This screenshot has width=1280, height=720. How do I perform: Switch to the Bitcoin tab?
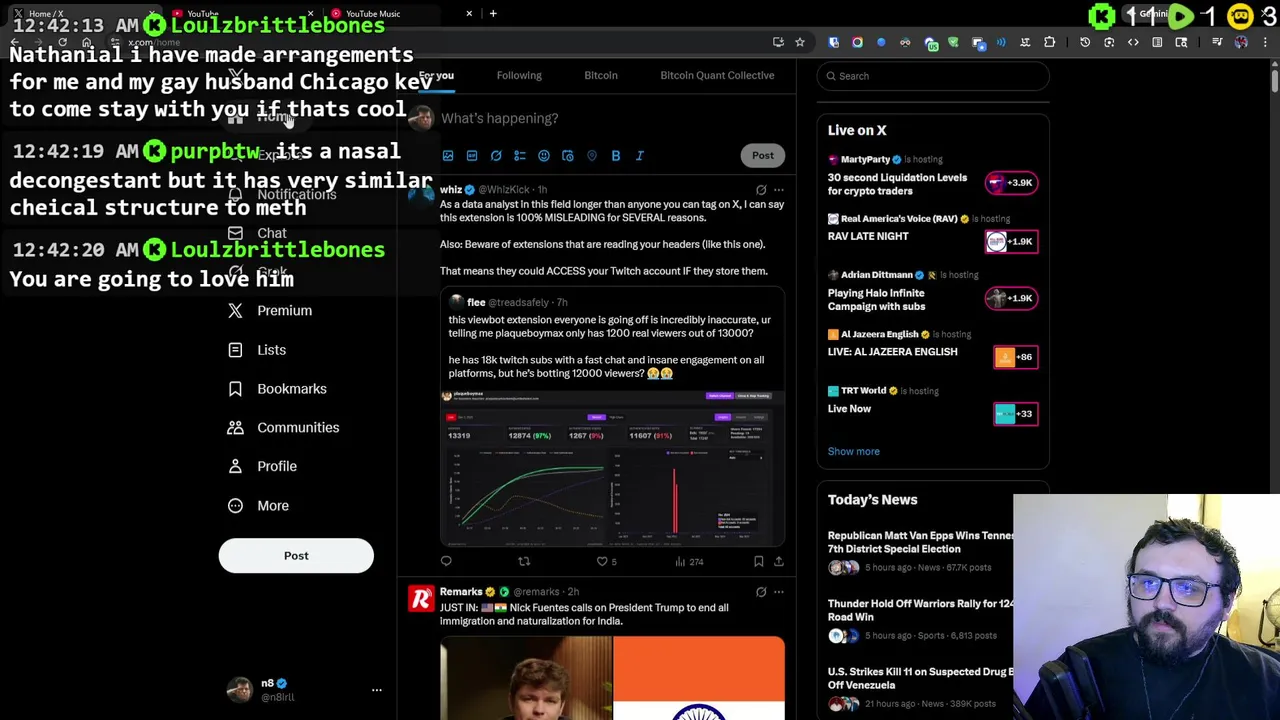point(601,76)
